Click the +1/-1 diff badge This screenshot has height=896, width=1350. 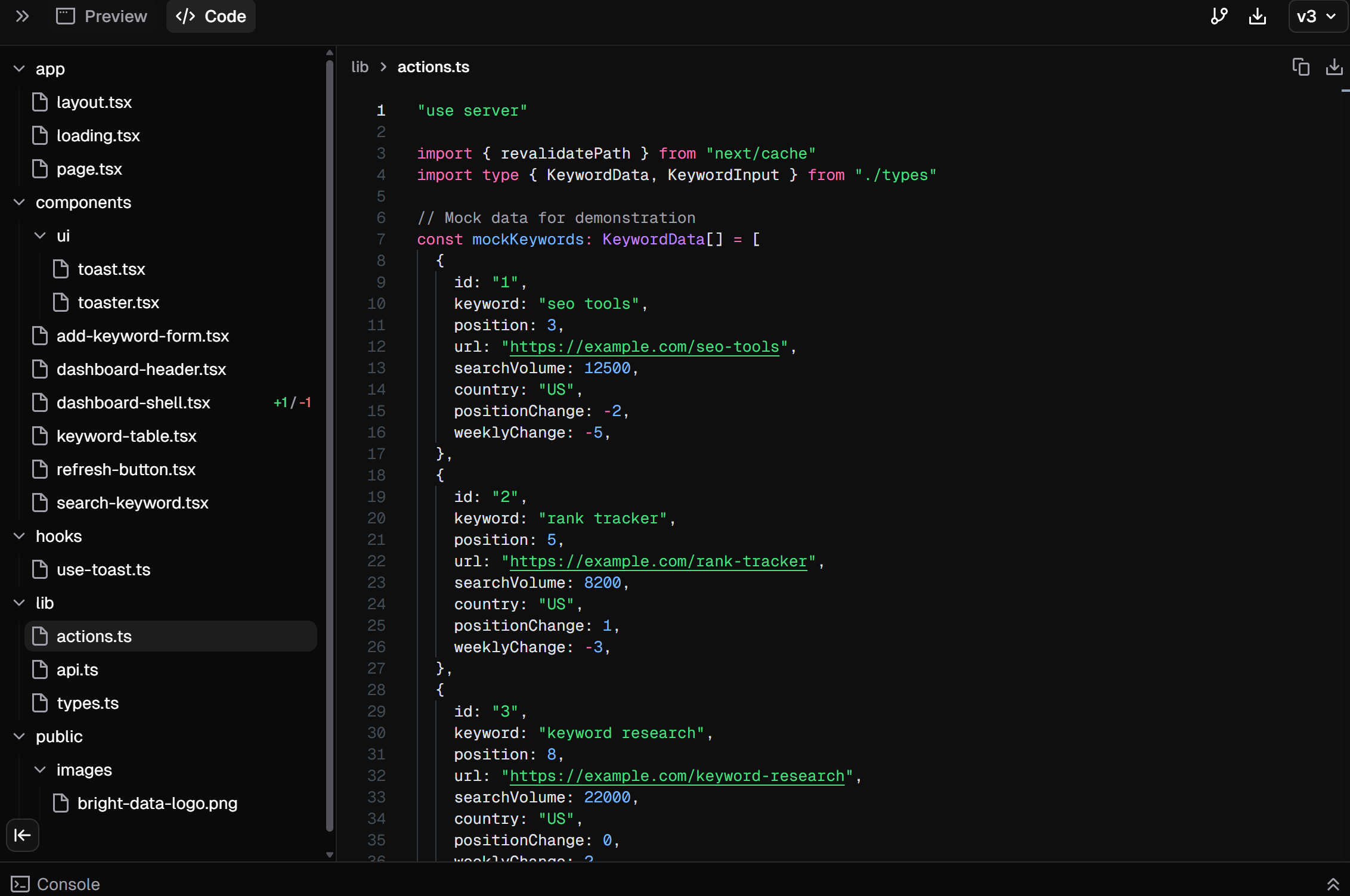(292, 402)
